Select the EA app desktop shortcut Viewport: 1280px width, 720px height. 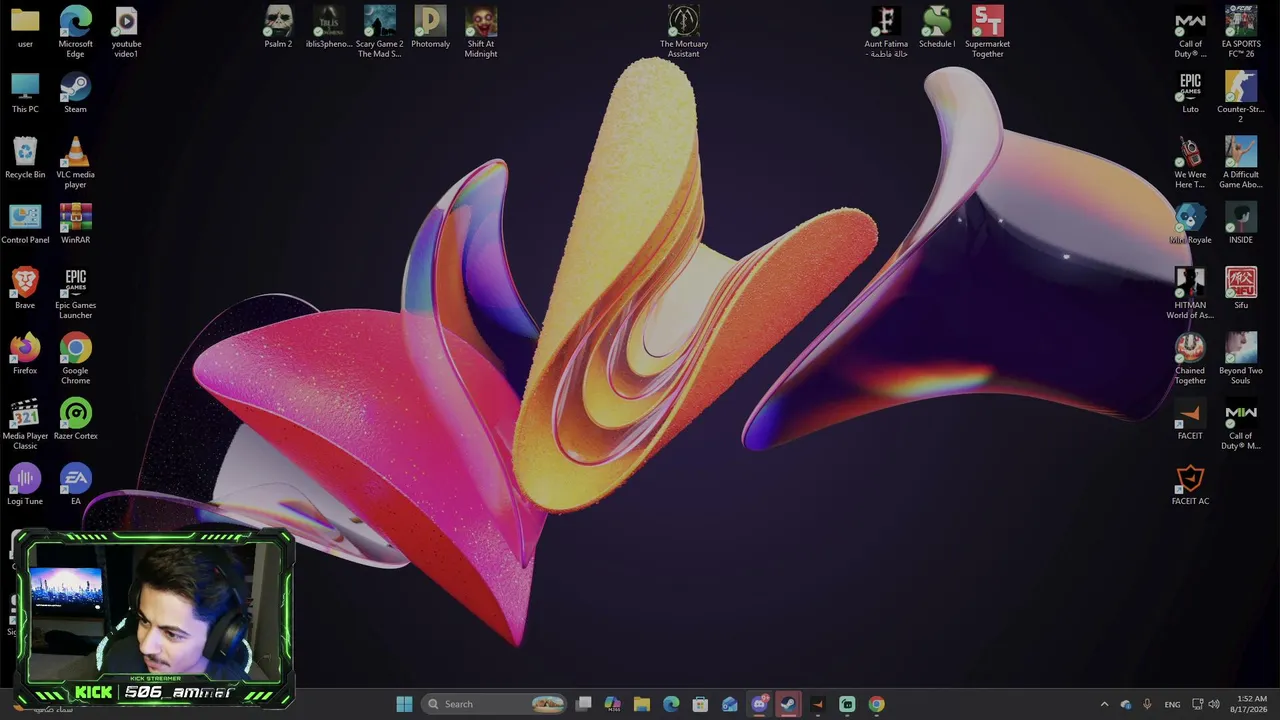[x=75, y=485]
